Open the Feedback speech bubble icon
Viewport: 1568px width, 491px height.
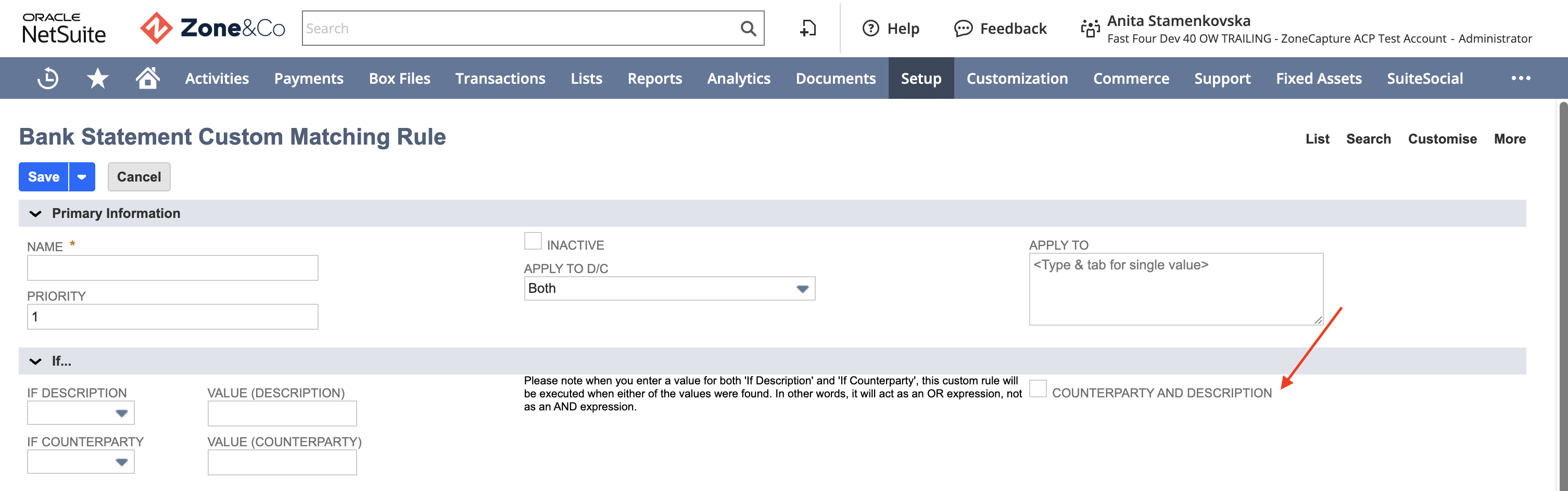[963, 28]
